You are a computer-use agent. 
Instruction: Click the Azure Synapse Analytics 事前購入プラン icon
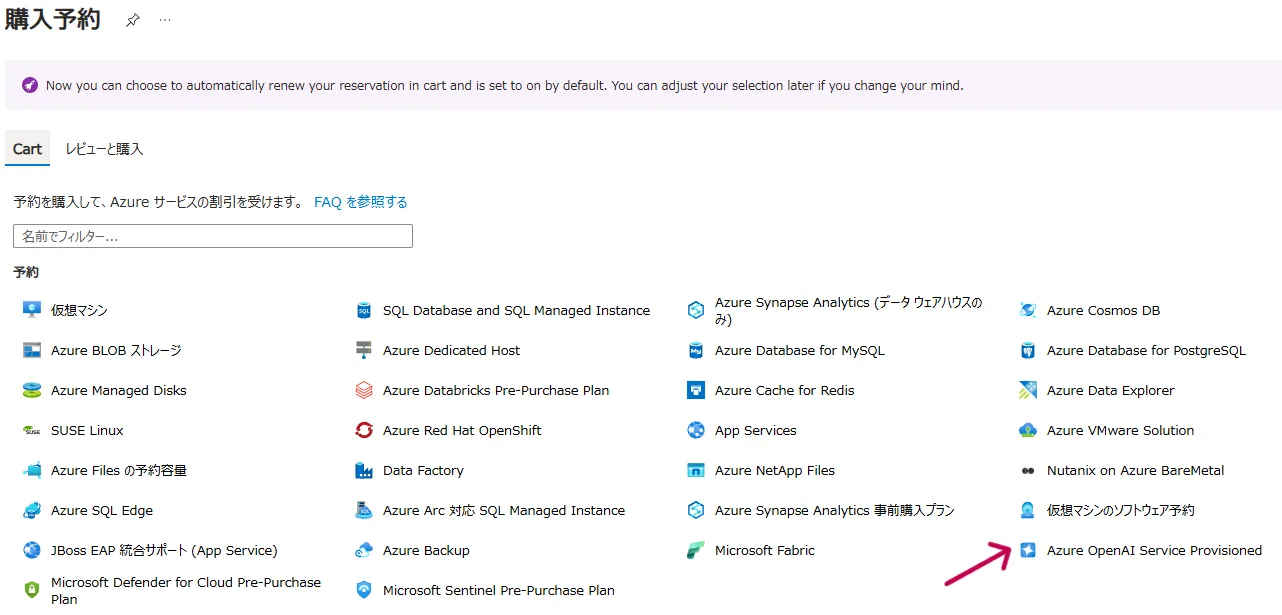696,510
